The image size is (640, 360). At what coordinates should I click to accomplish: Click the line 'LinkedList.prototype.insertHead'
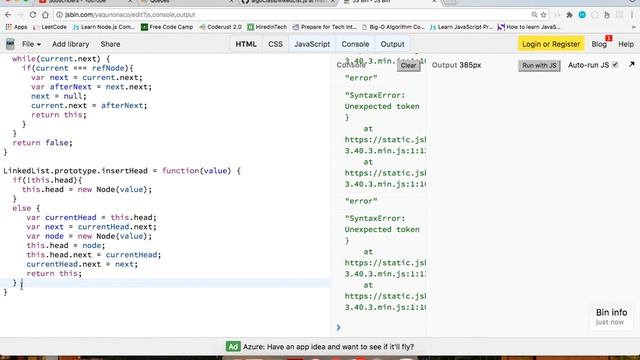pyautogui.click(x=122, y=171)
